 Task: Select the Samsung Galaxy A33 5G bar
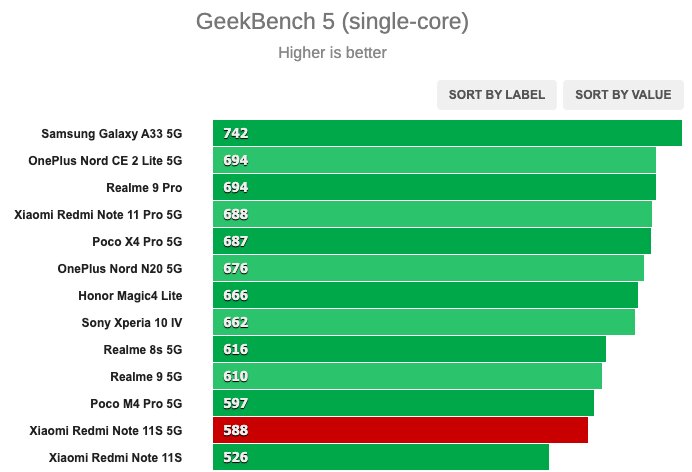click(447, 133)
